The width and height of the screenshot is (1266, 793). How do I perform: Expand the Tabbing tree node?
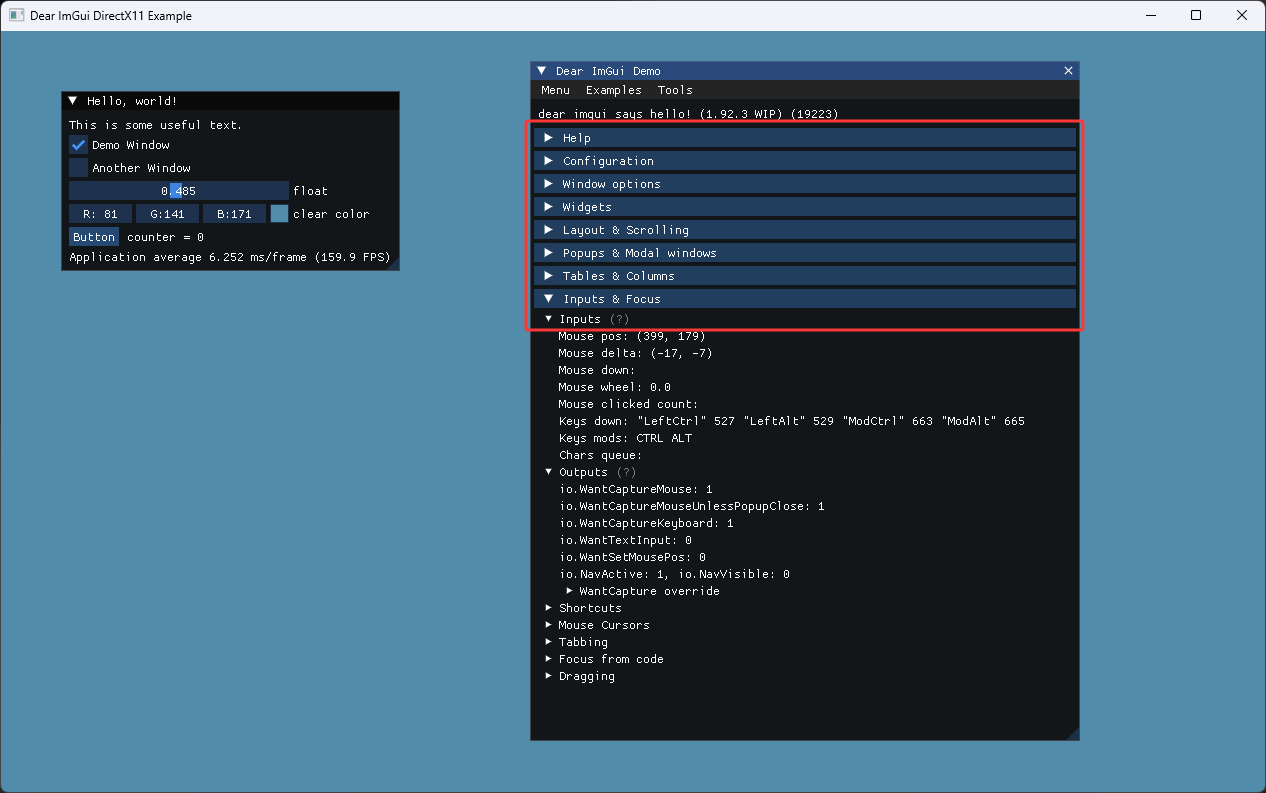click(x=549, y=642)
